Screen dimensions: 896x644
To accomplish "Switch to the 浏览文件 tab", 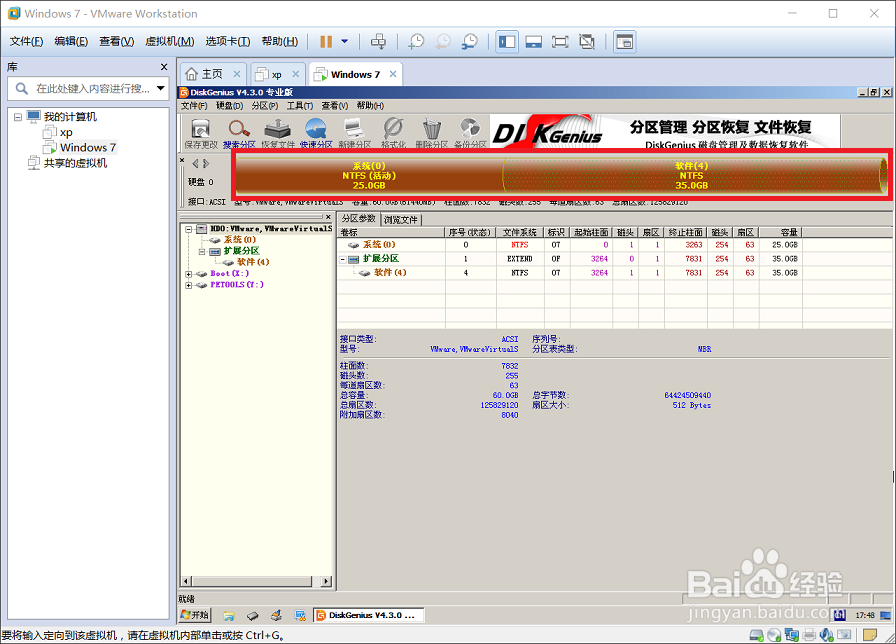I will tap(401, 219).
